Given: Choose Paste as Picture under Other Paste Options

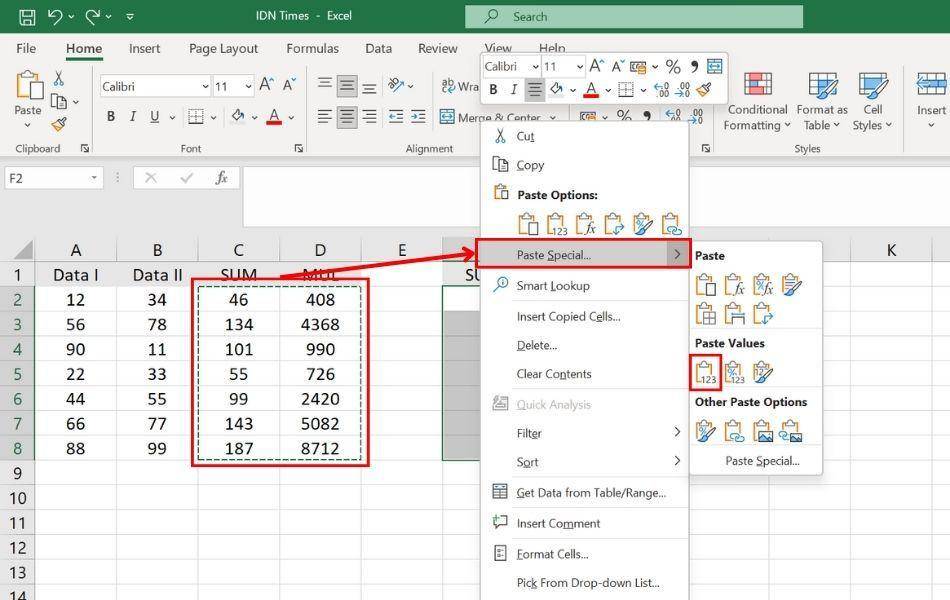Looking at the screenshot, I should pos(763,431).
